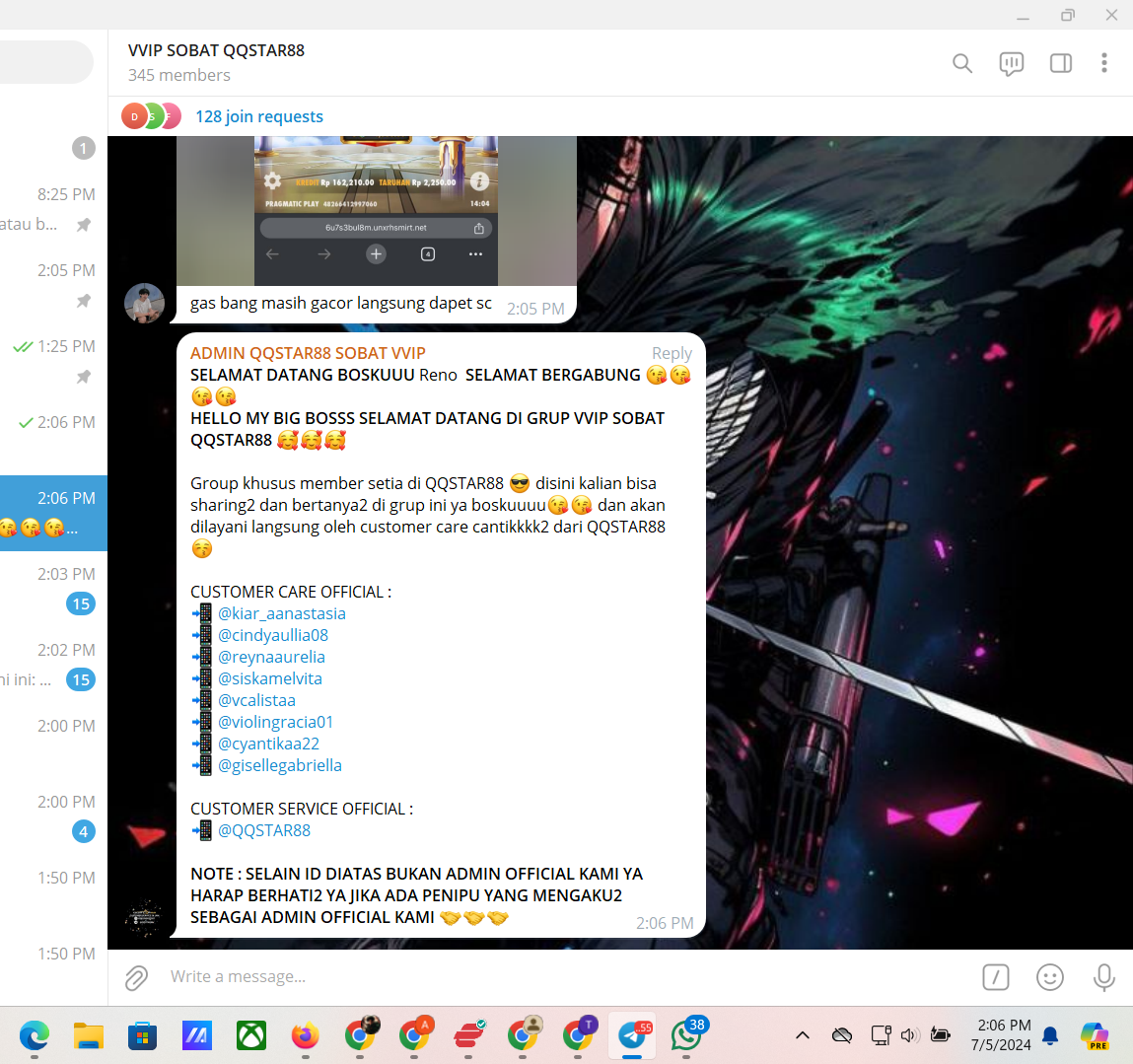Open Chrome profile with letter T badge

tap(578, 1033)
